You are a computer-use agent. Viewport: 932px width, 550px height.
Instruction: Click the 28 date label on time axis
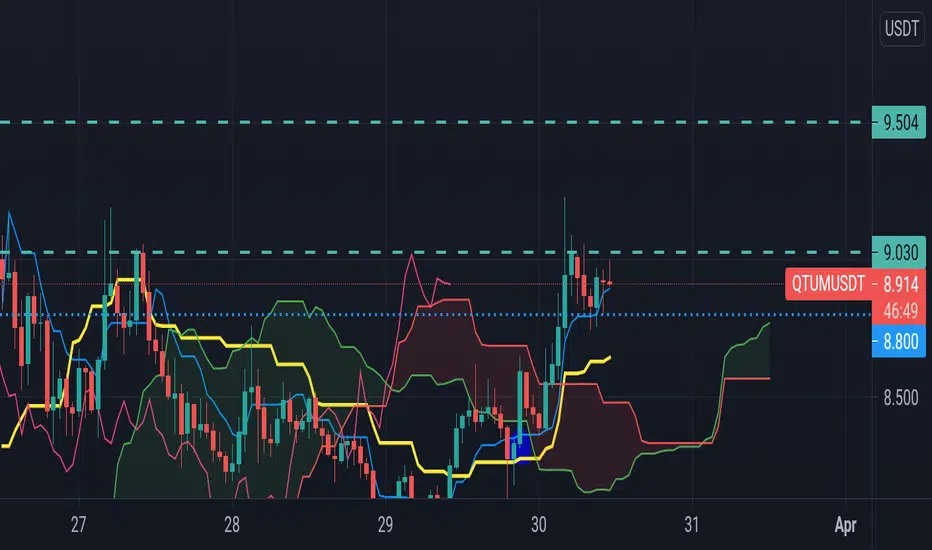[x=232, y=525]
